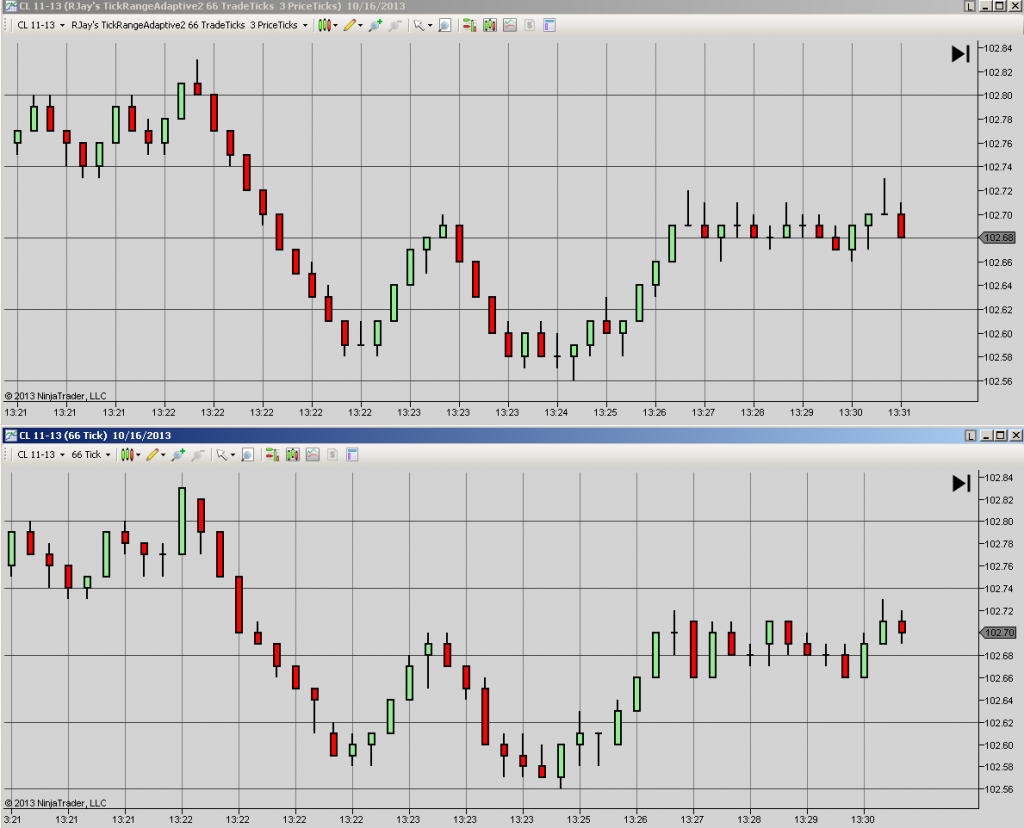This screenshot has height=828, width=1024.
Task: Expand the cursor tool dropdown arrow on top chart
Action: click(x=432, y=26)
